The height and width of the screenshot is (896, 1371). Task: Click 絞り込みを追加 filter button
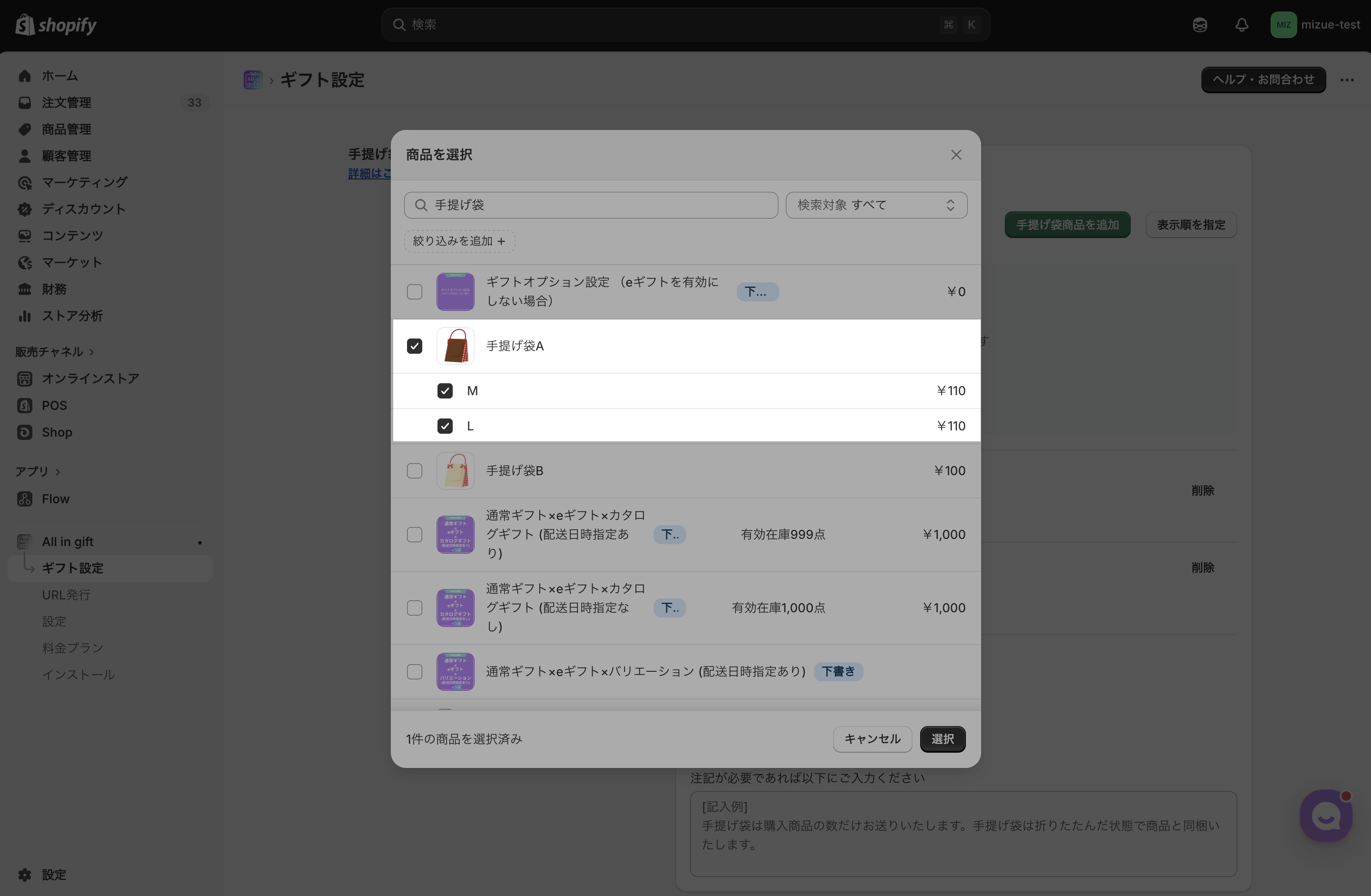(x=459, y=241)
